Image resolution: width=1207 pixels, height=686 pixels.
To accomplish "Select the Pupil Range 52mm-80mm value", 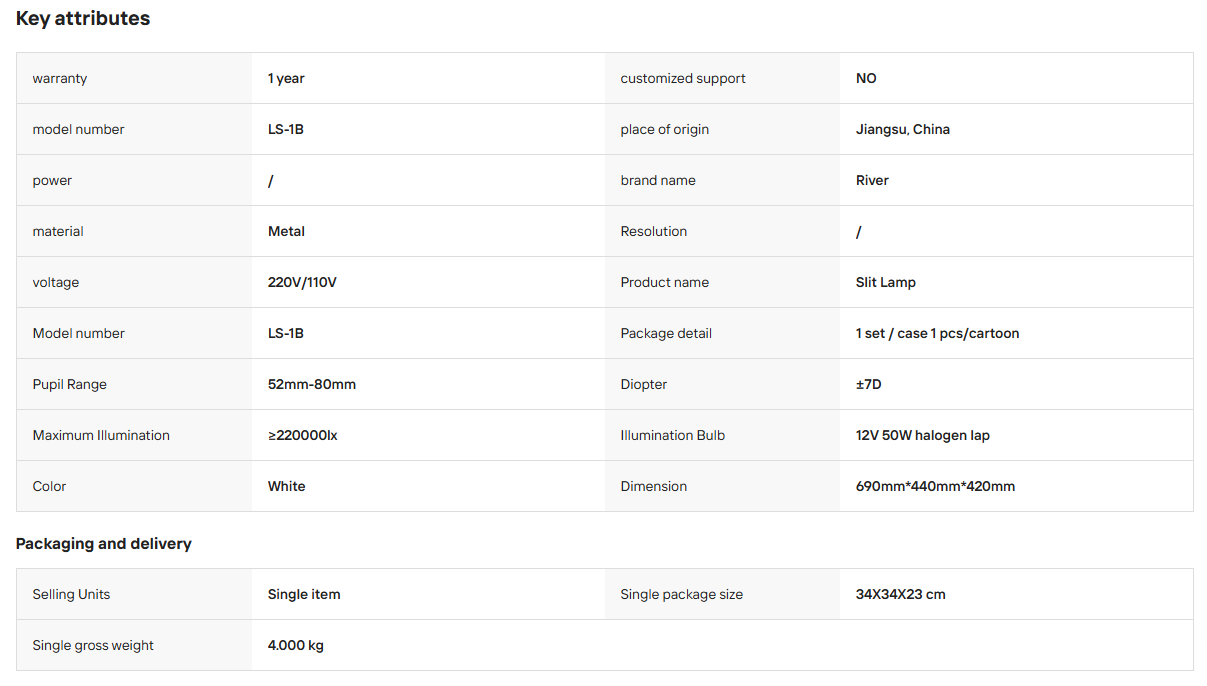I will pos(312,384).
